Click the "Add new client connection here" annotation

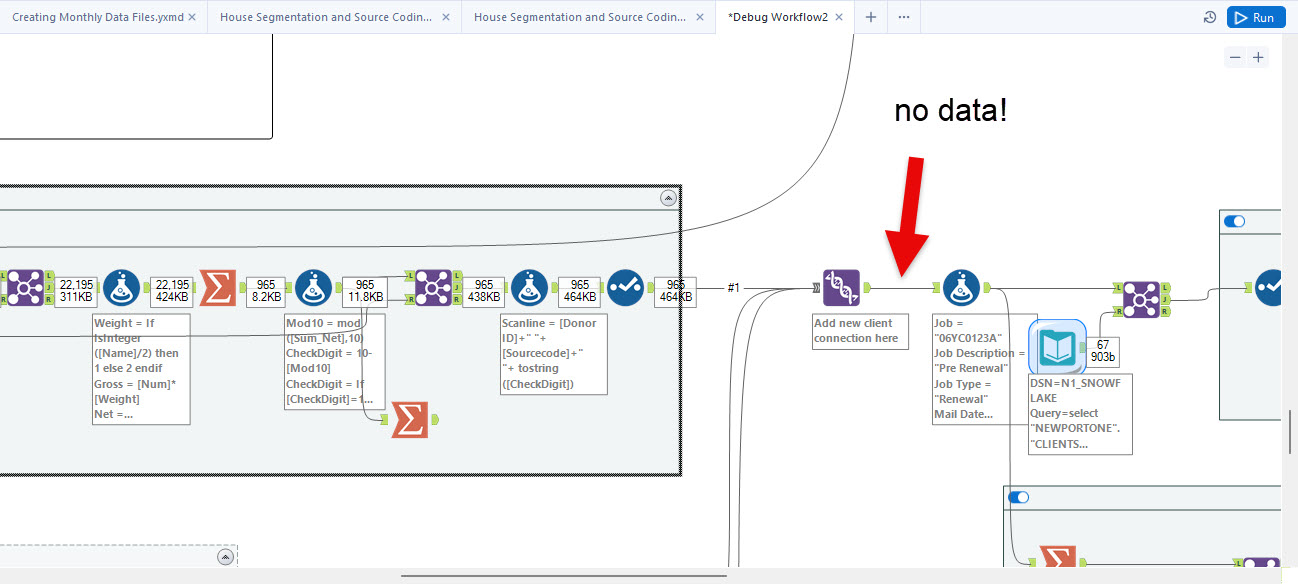coord(860,331)
